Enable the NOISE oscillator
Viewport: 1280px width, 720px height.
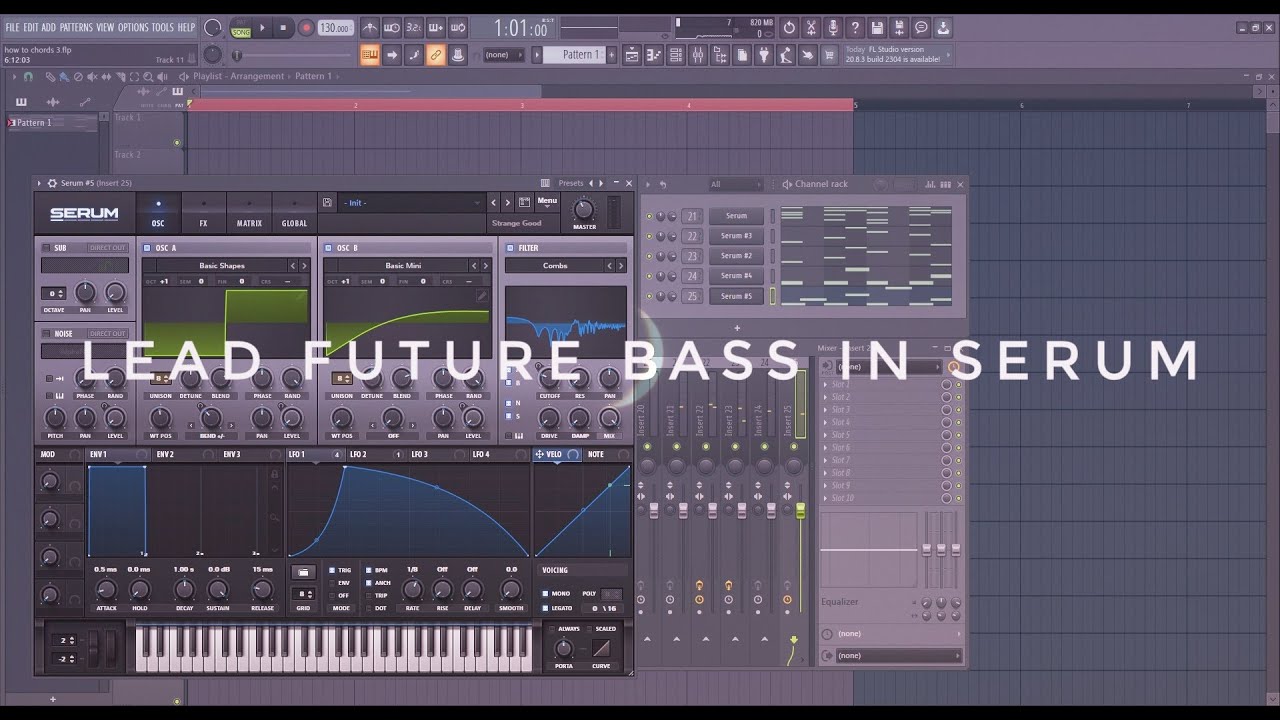[46, 334]
